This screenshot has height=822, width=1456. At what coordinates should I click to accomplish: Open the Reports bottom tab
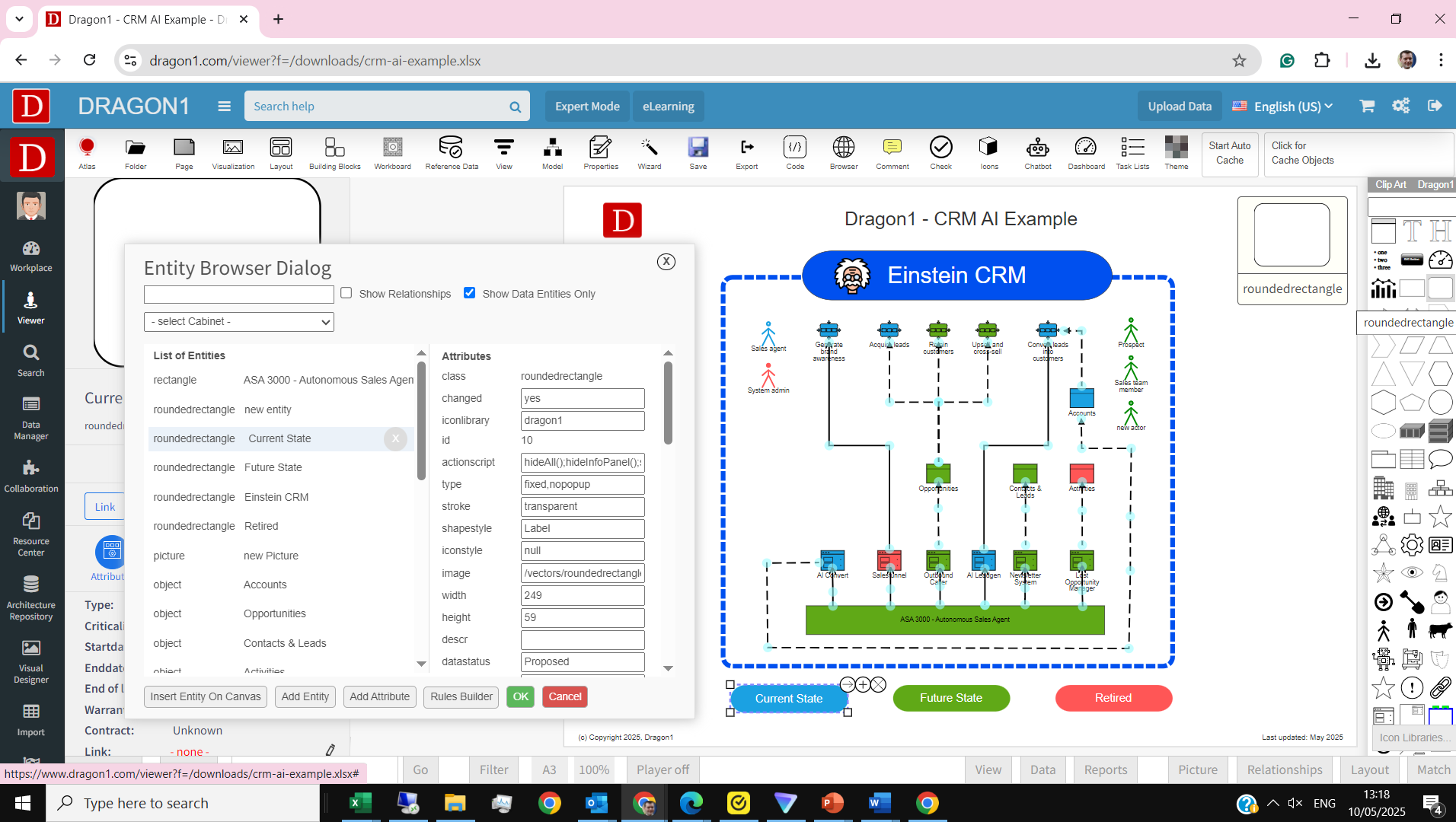click(1106, 769)
